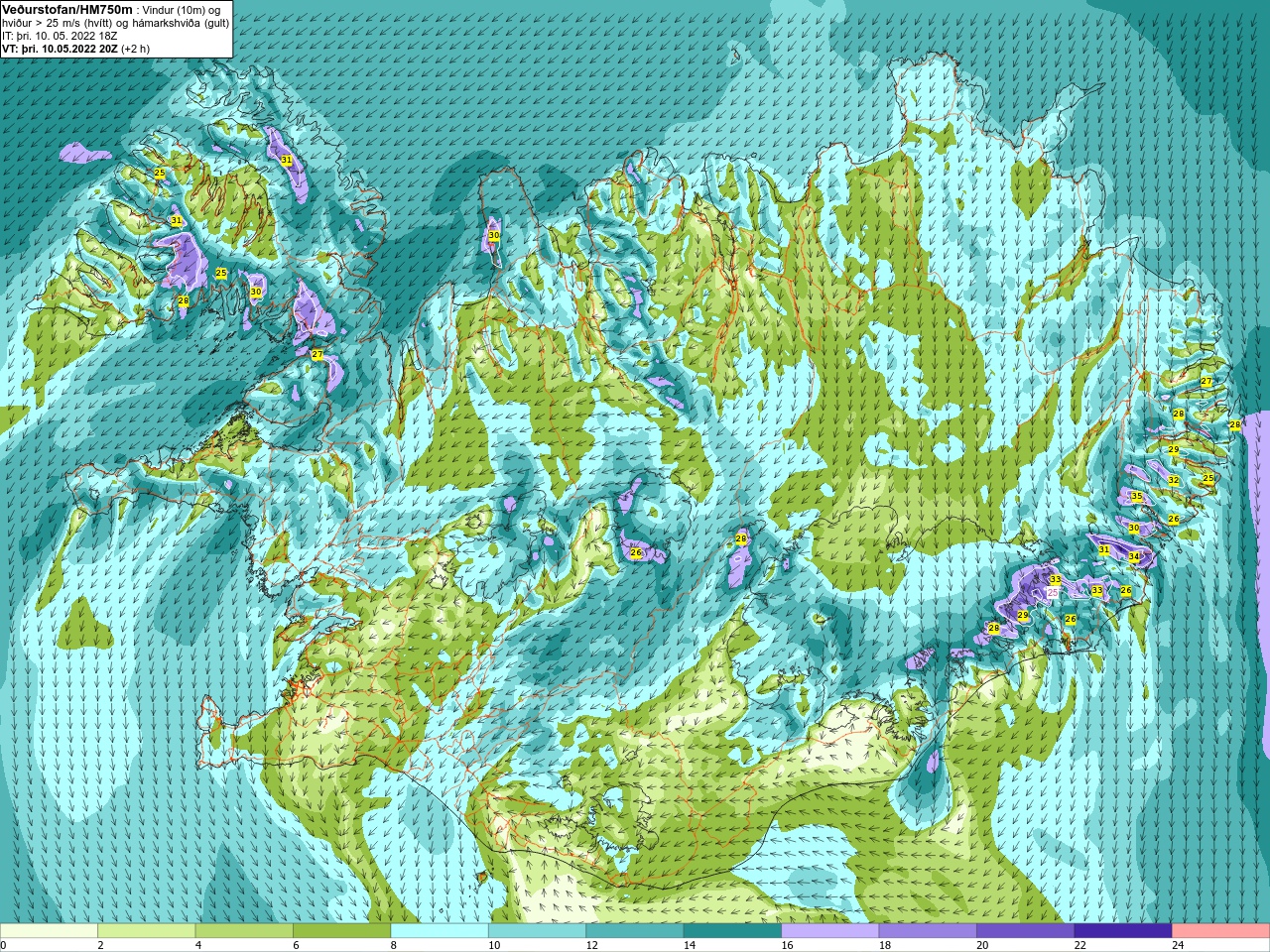
Task: Select the light cyan 8–10 legend swatch
Action: [440, 931]
